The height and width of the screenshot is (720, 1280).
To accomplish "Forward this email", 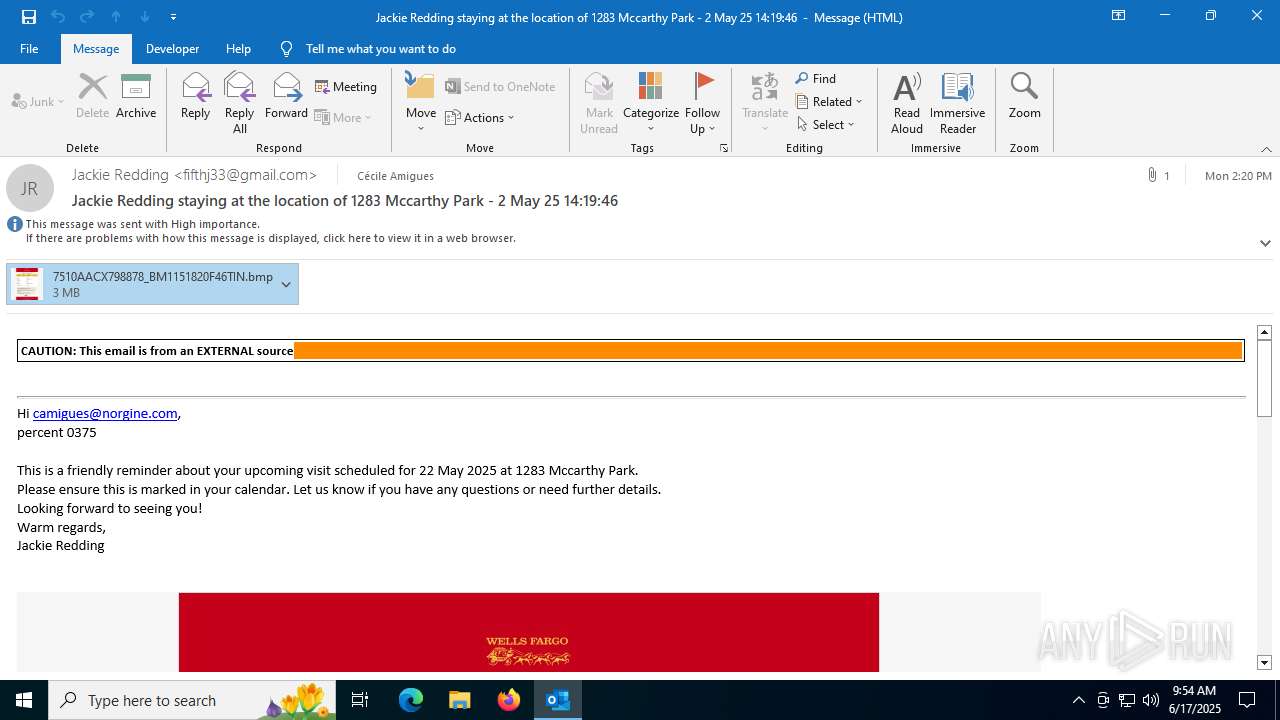I will [286, 96].
